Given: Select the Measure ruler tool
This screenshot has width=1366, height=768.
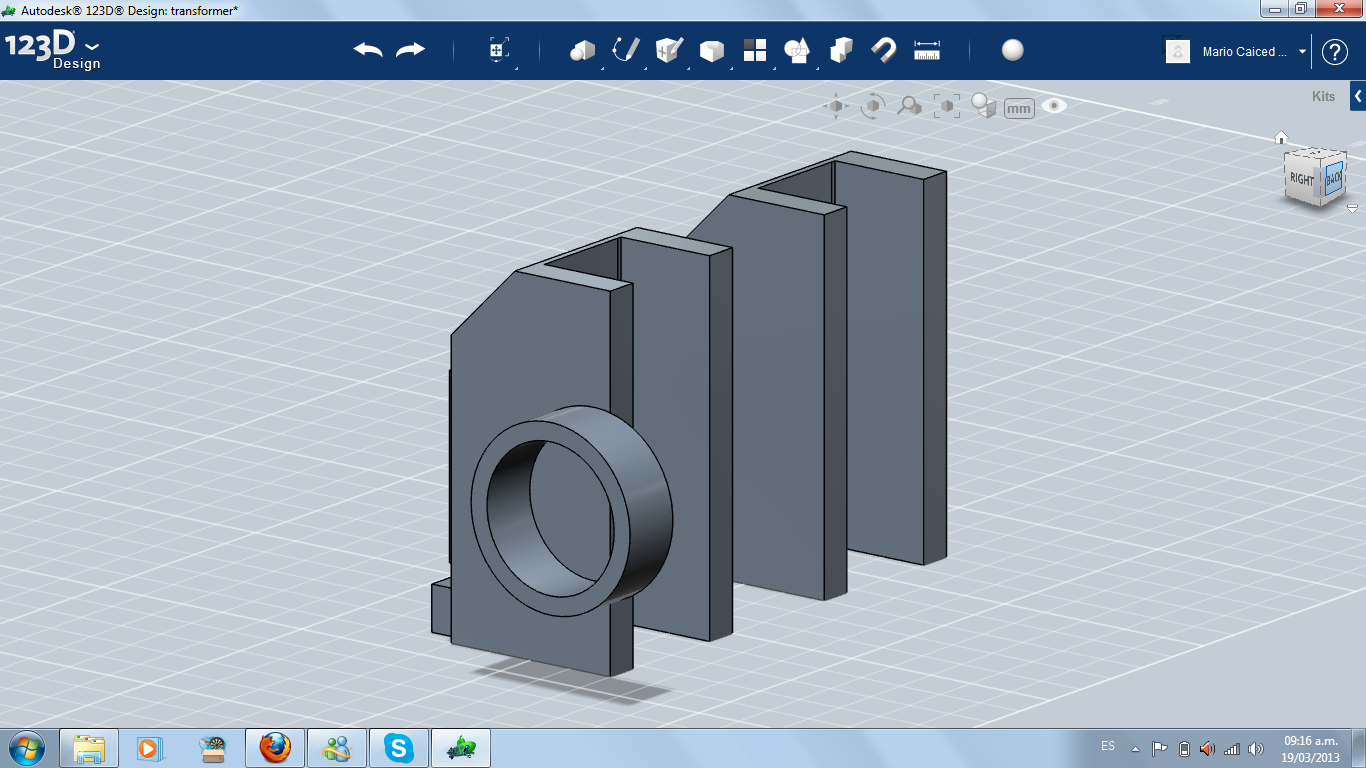Looking at the screenshot, I should point(928,50).
